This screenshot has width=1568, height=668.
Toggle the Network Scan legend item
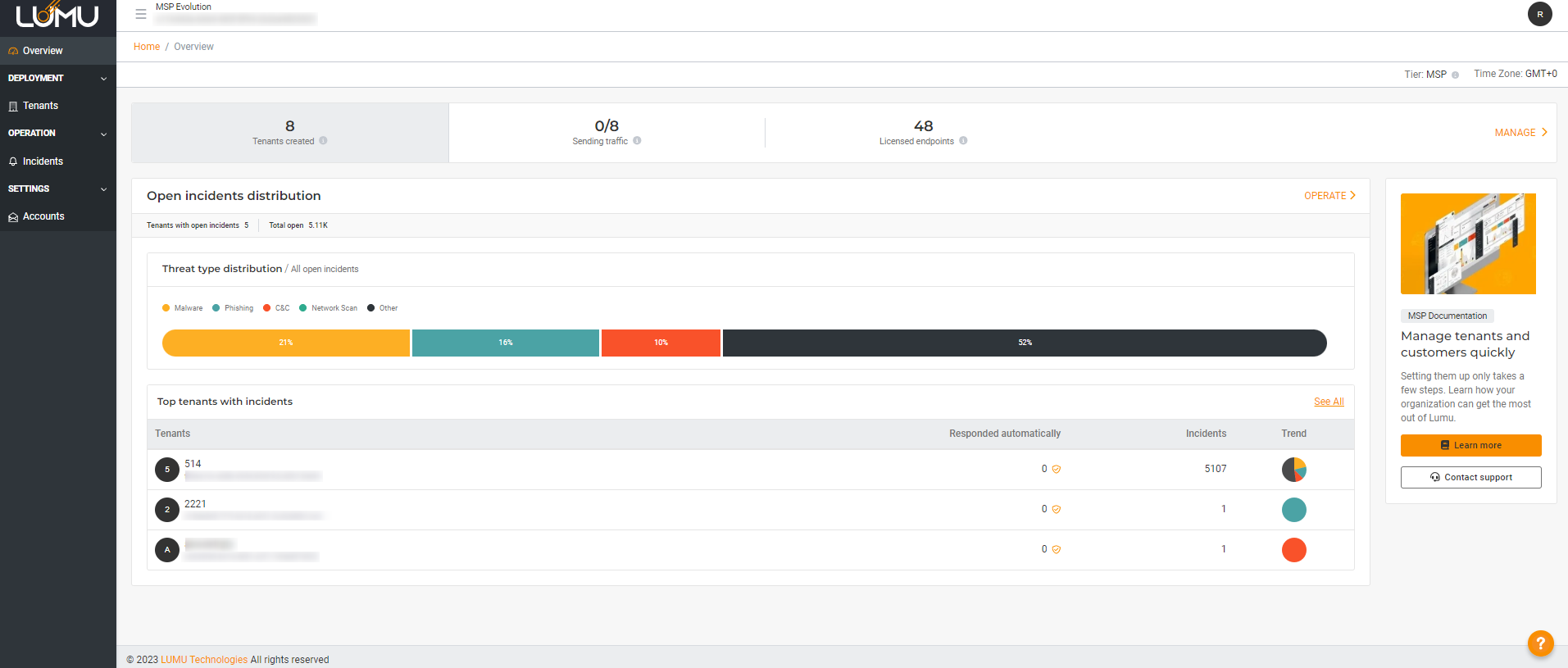pos(329,308)
